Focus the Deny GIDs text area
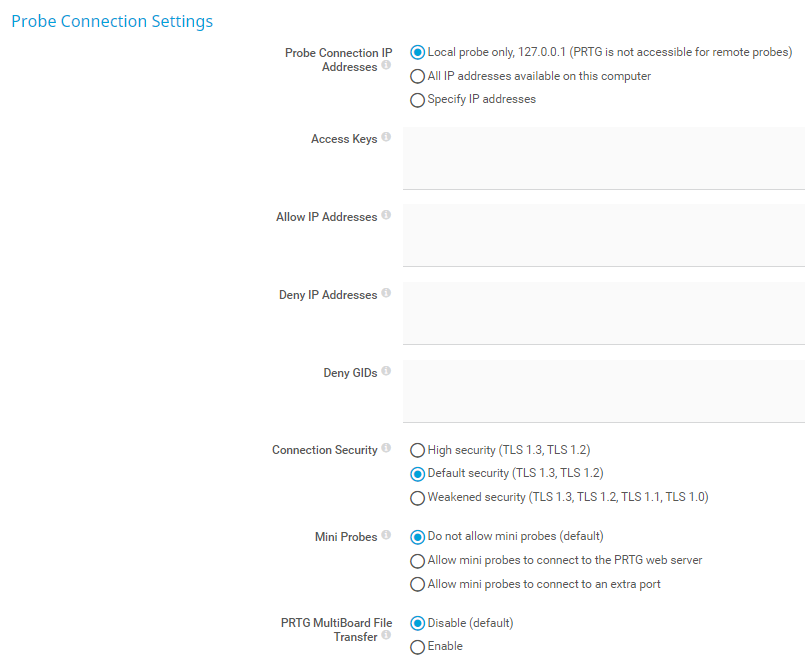The image size is (805, 671). point(603,391)
